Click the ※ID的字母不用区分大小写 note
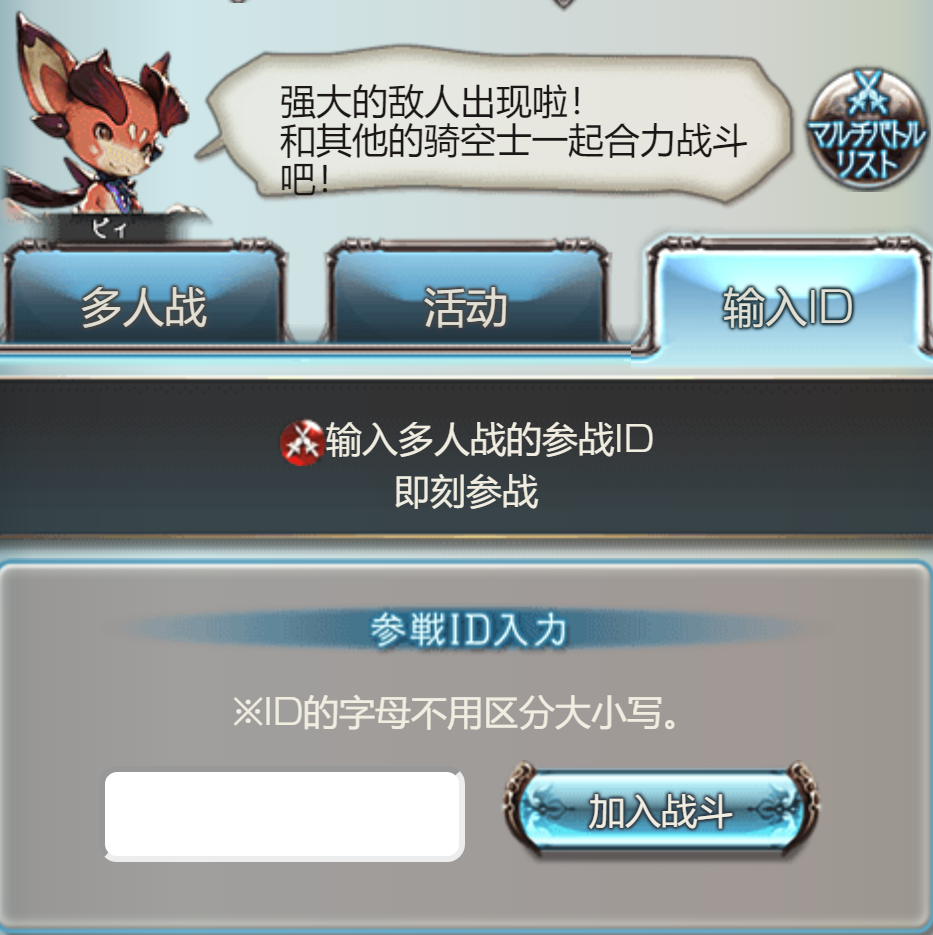This screenshot has width=933, height=935. pyautogui.click(x=456, y=713)
